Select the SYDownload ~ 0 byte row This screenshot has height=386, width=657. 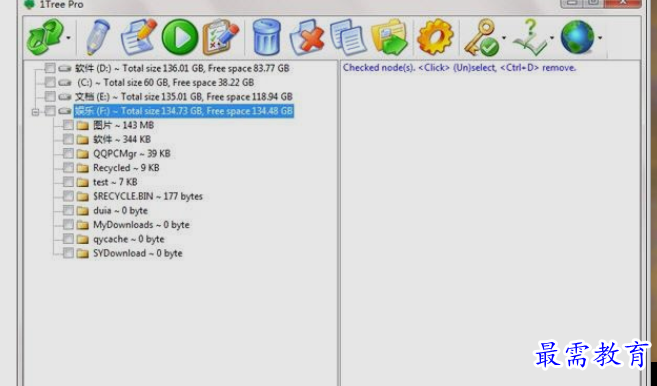click(138, 253)
